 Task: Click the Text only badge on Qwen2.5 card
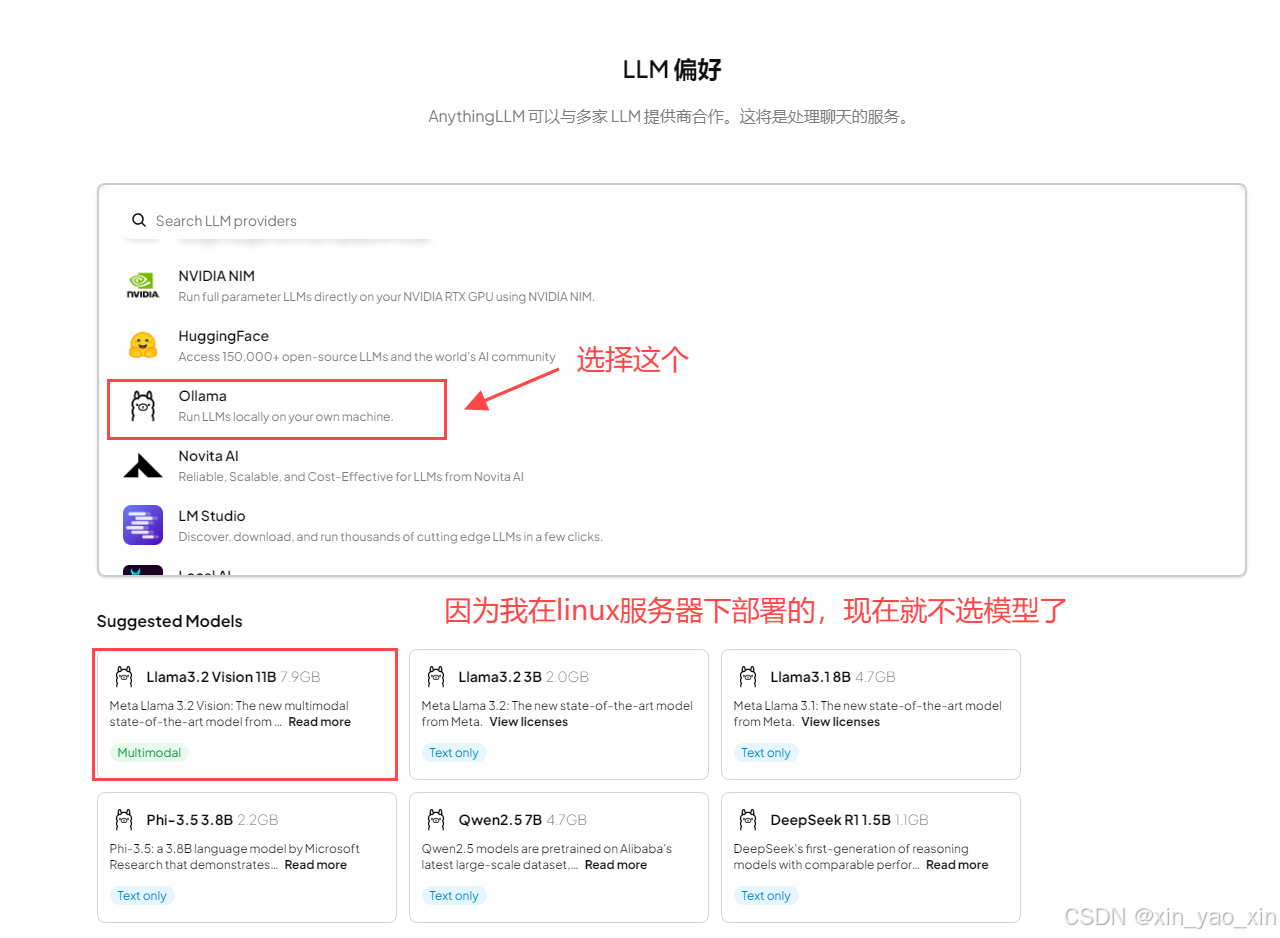tap(454, 896)
